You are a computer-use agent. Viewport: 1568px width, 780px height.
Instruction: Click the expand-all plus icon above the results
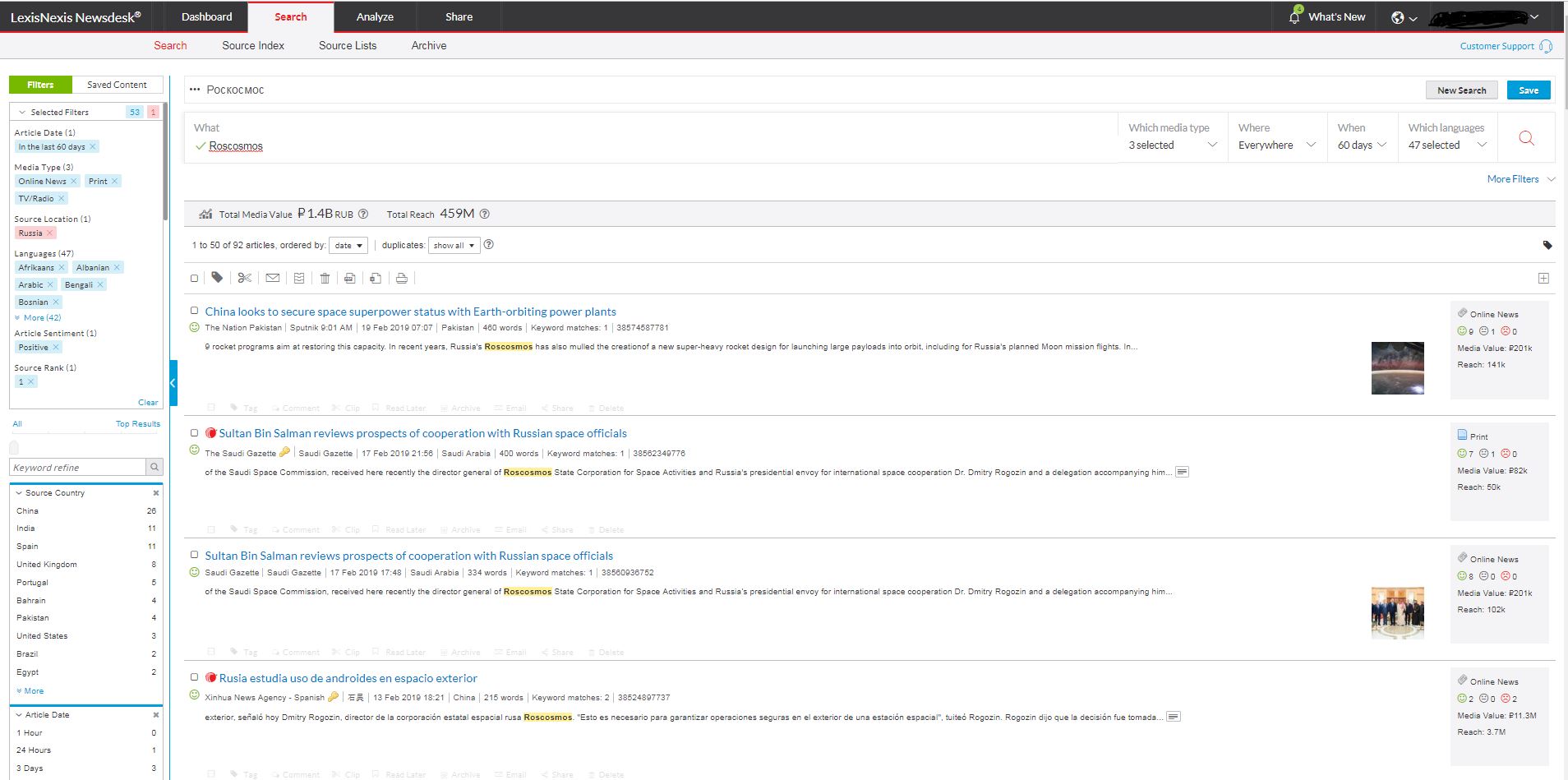1544,279
